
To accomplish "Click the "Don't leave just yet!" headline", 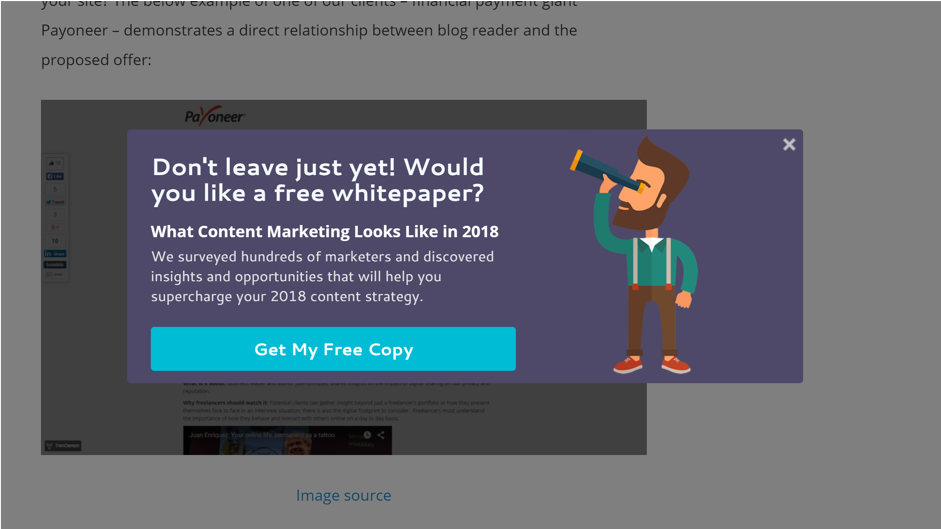I will (x=317, y=180).
